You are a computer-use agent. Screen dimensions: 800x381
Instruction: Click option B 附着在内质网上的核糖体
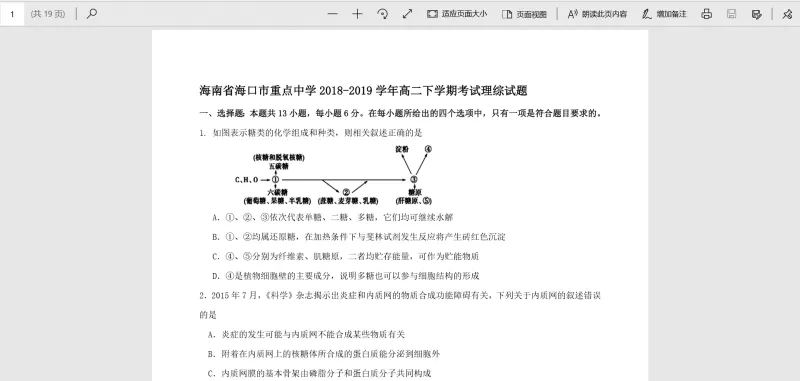[323, 354]
